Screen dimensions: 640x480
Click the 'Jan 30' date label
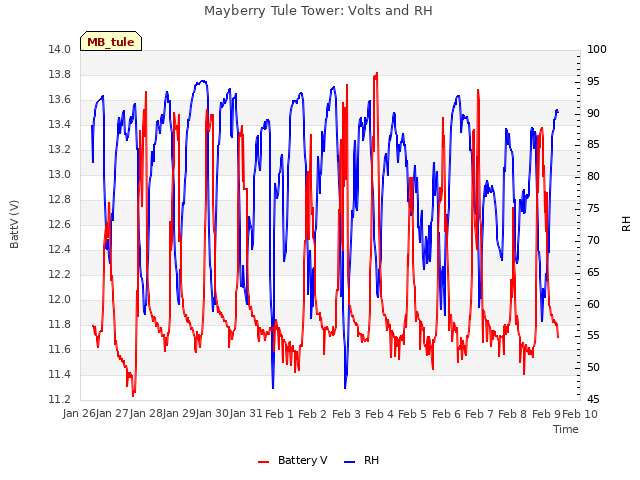pos(213,414)
